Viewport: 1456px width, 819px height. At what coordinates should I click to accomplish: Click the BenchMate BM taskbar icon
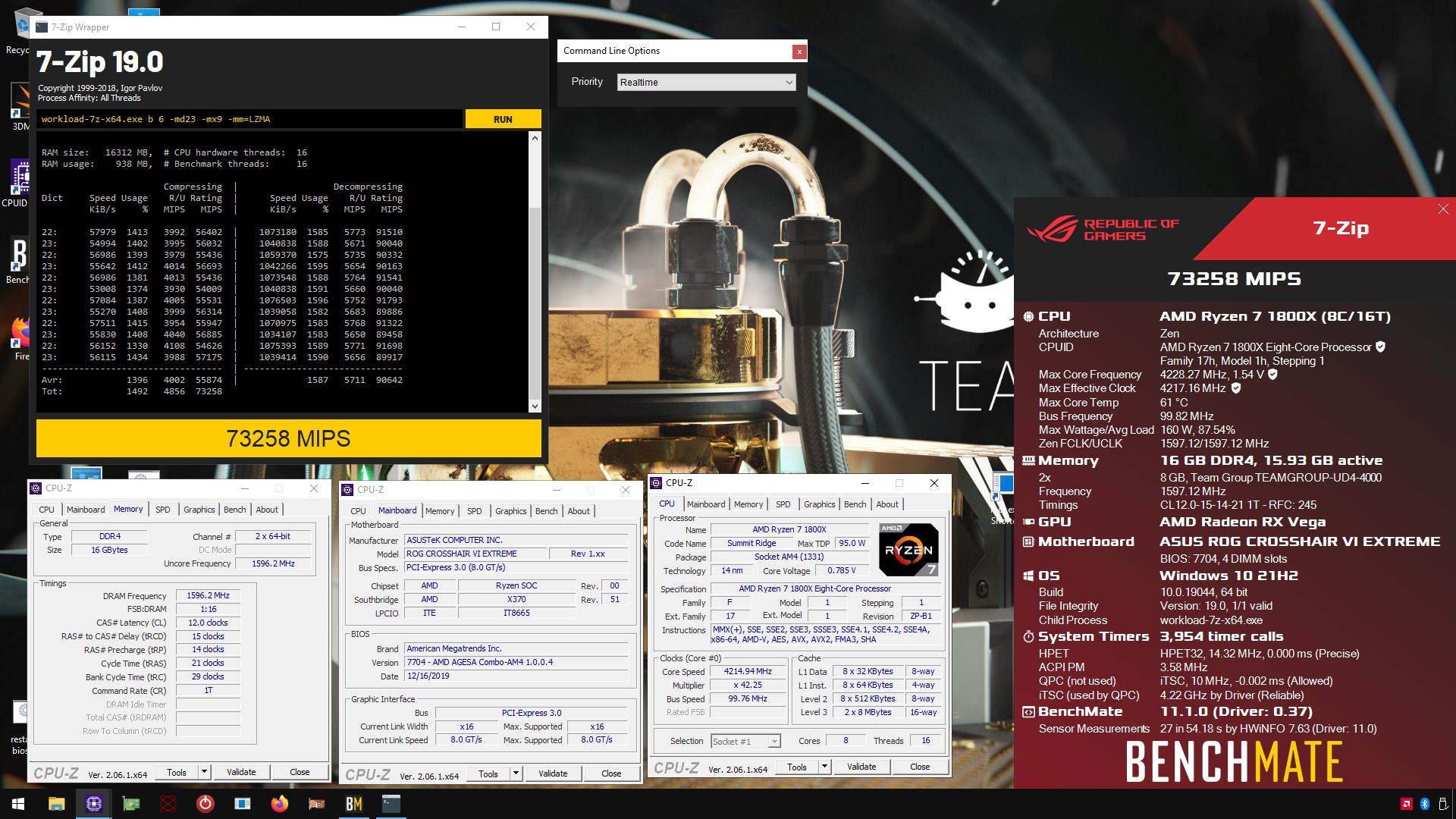[x=354, y=804]
